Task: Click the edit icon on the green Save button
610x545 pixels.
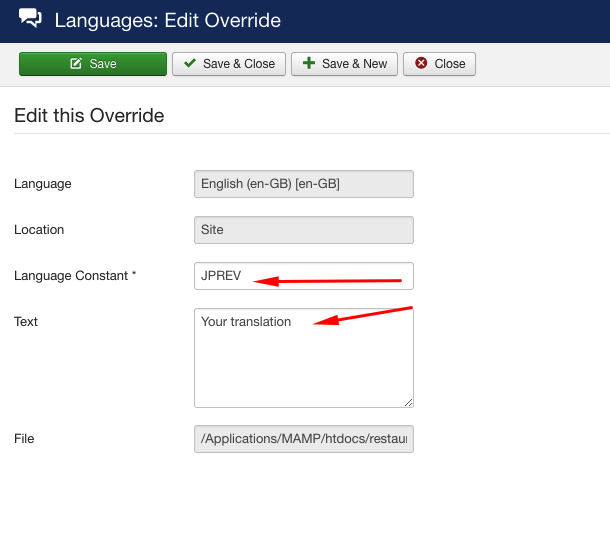Action: (x=76, y=64)
